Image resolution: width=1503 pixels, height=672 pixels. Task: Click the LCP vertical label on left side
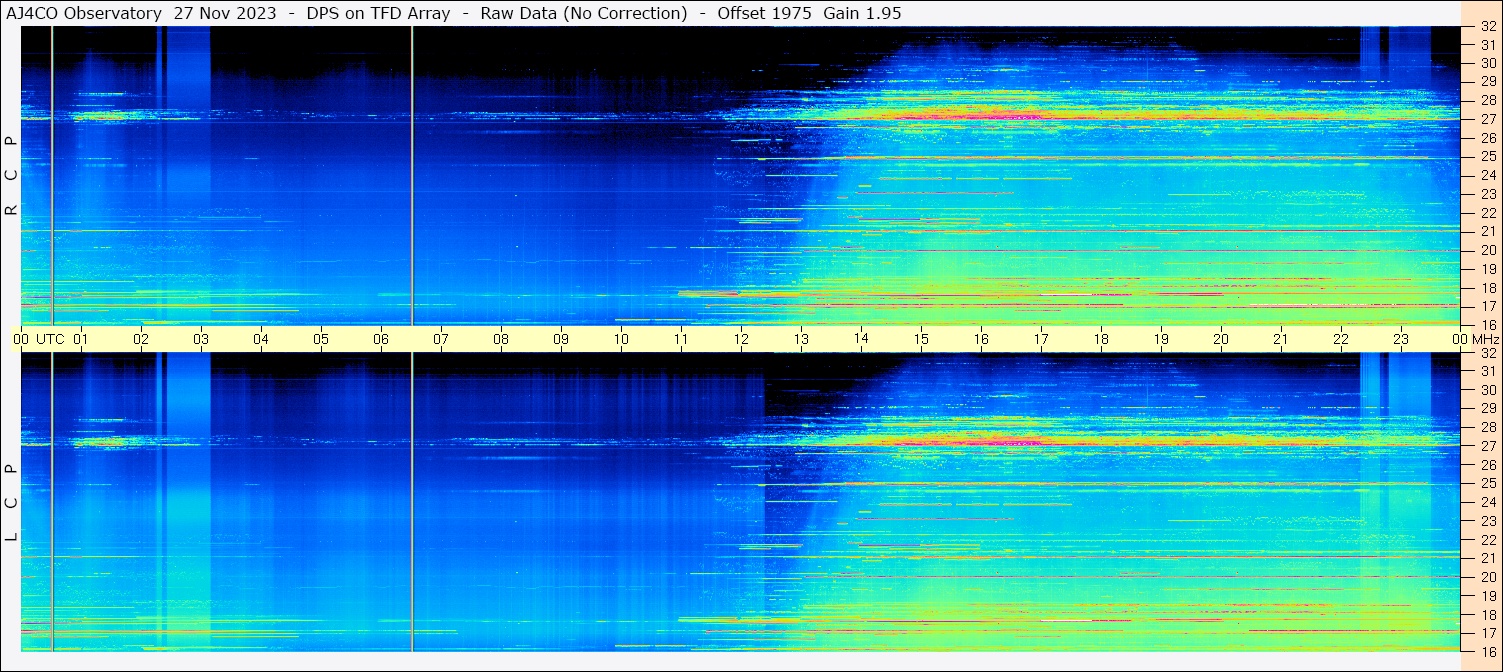pyautogui.click(x=12, y=502)
